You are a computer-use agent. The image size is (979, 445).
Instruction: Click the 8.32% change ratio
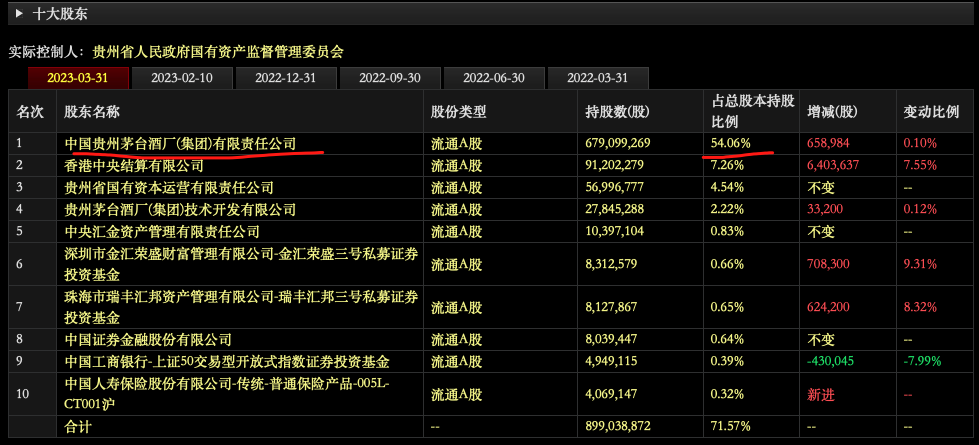pos(920,307)
